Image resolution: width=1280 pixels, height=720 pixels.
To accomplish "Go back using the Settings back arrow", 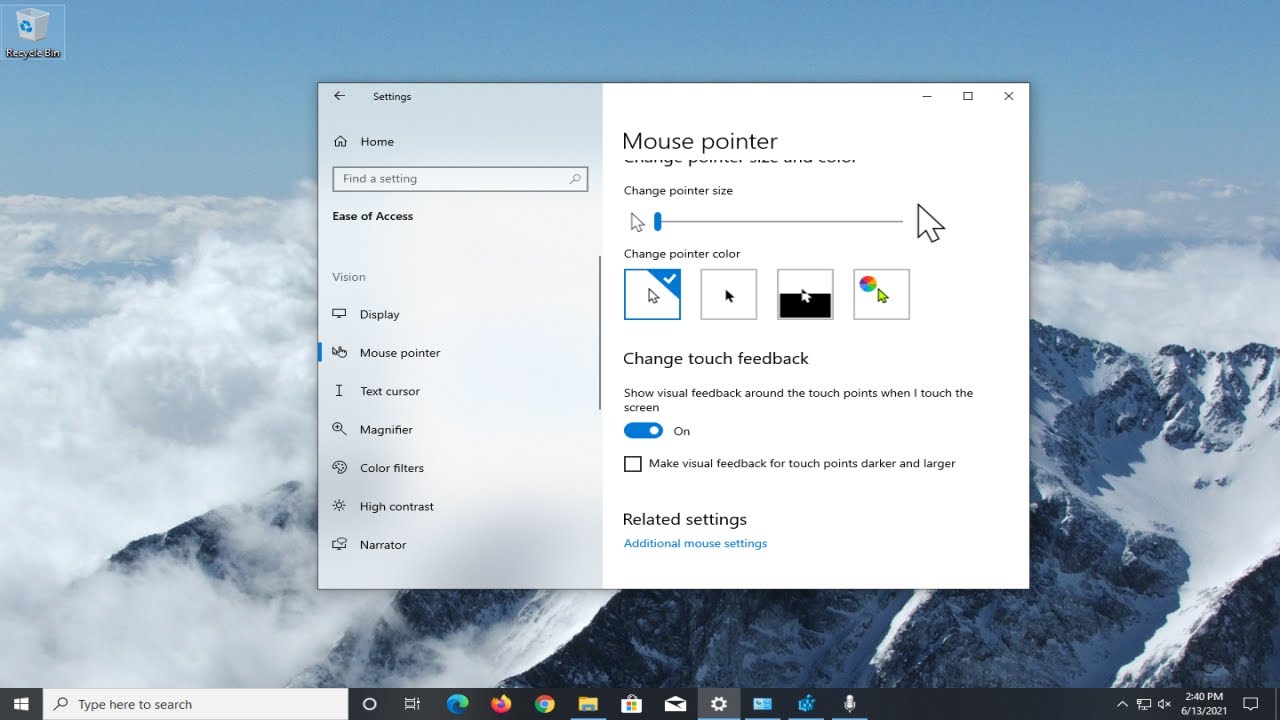I will (x=339, y=96).
